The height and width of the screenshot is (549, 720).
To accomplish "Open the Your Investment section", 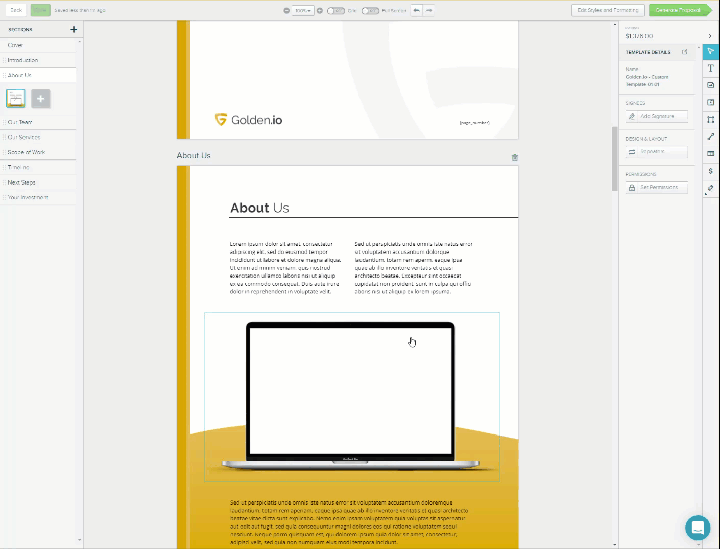I will click(x=39, y=197).
